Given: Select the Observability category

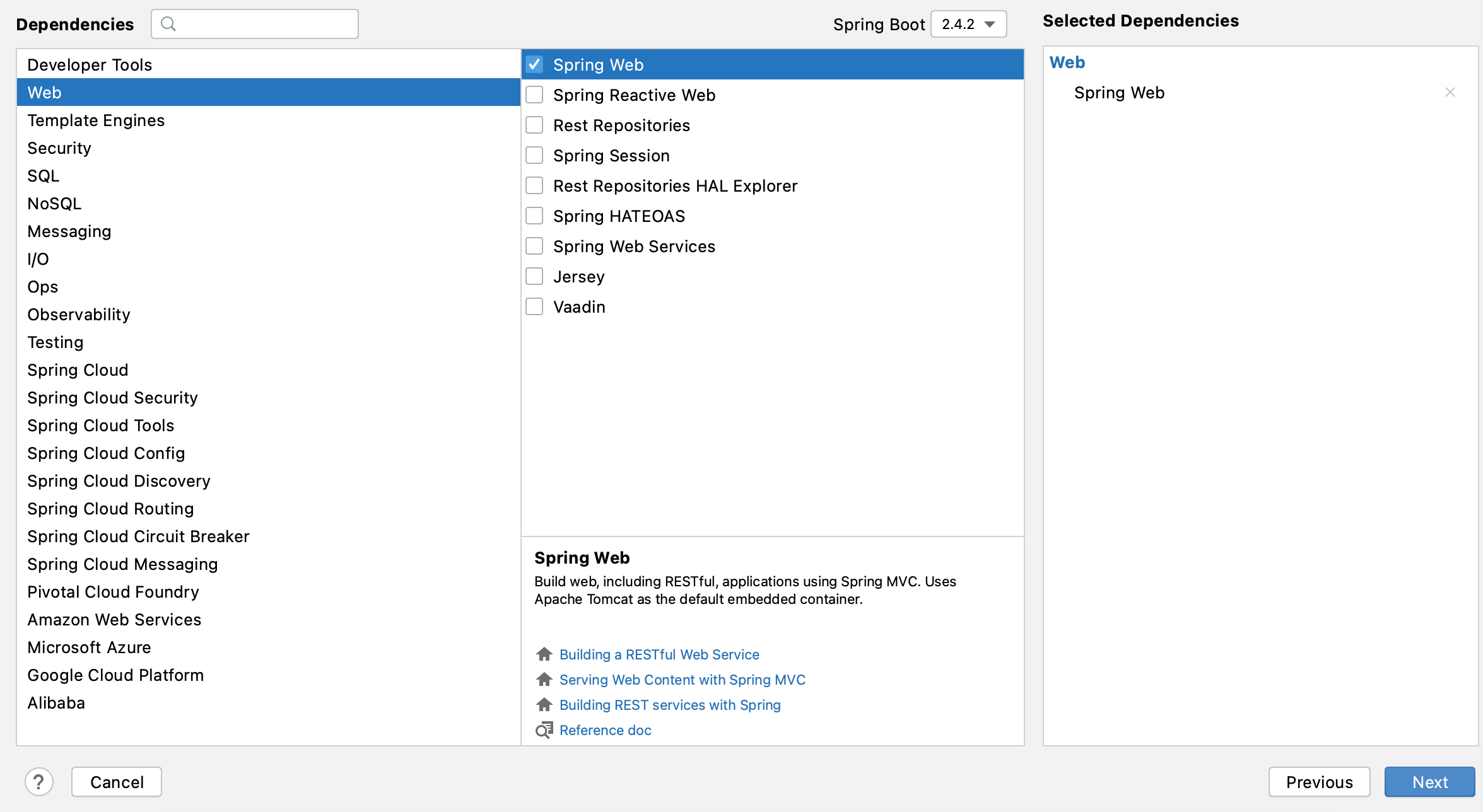Looking at the screenshot, I should pyautogui.click(x=269, y=314).
